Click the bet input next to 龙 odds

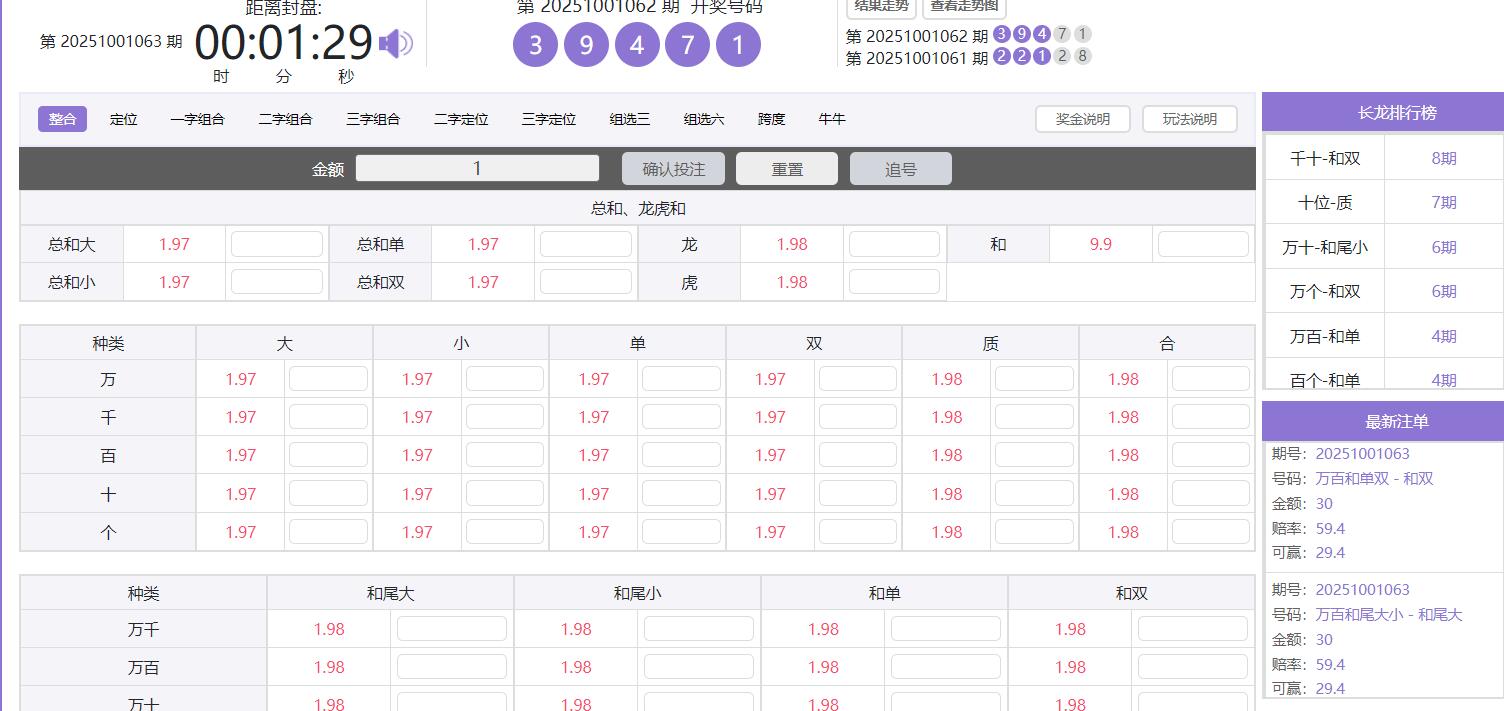pos(894,243)
